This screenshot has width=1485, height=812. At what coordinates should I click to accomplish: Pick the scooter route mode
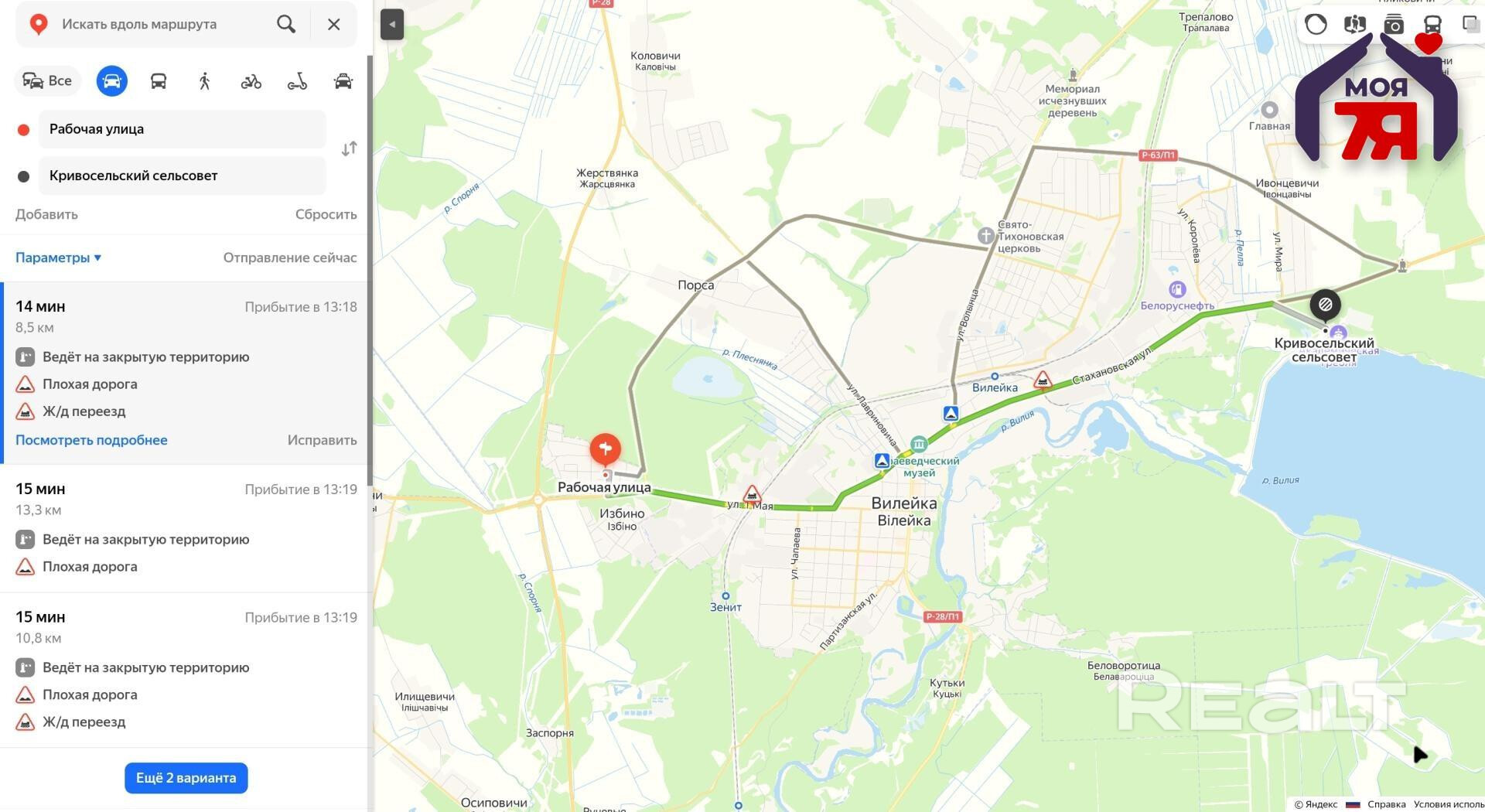[x=297, y=81]
